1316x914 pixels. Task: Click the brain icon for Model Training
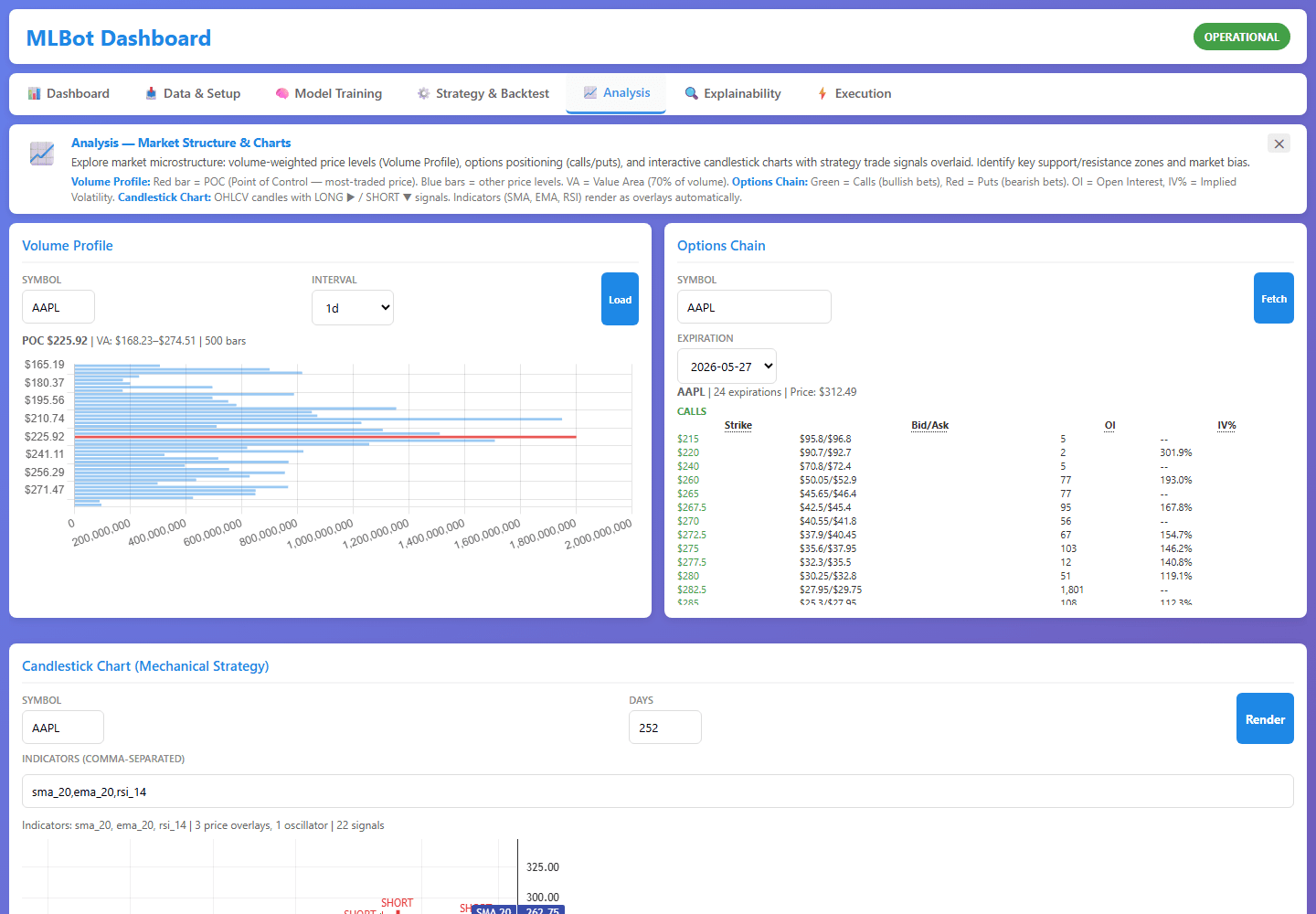coord(282,93)
